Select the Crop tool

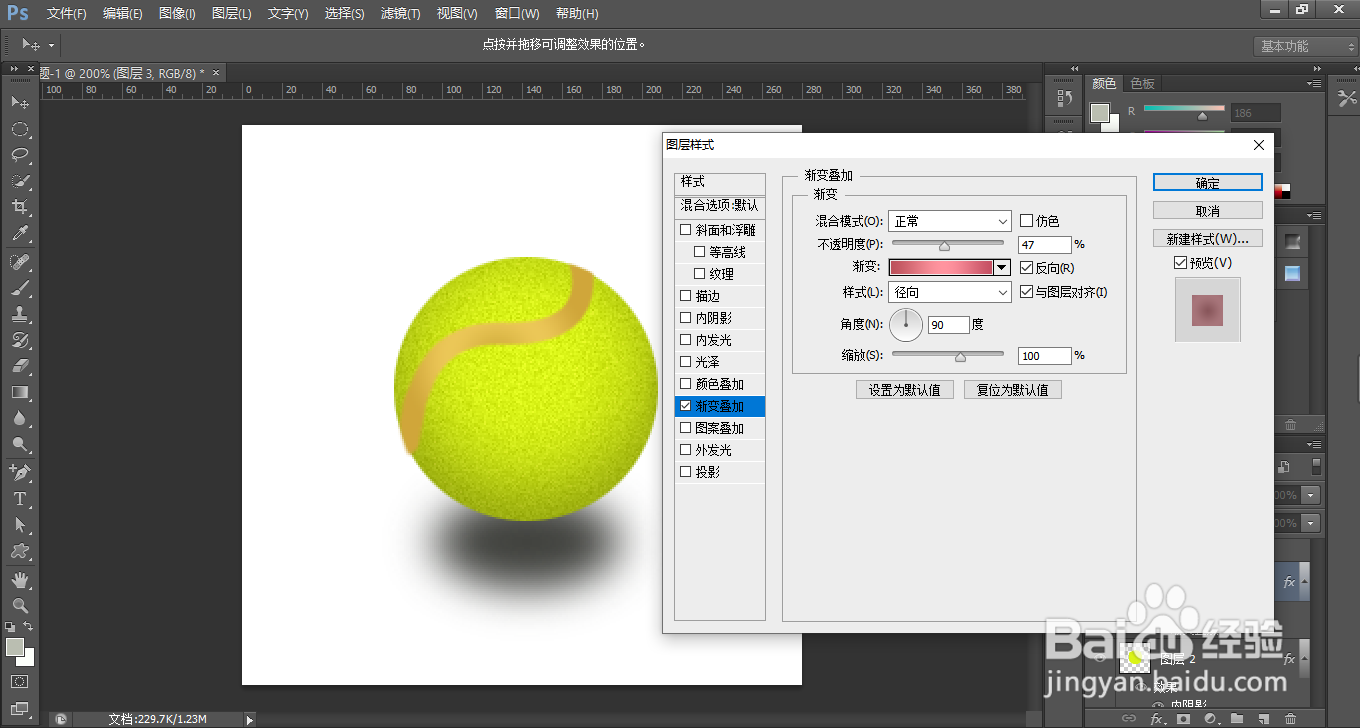click(x=19, y=207)
